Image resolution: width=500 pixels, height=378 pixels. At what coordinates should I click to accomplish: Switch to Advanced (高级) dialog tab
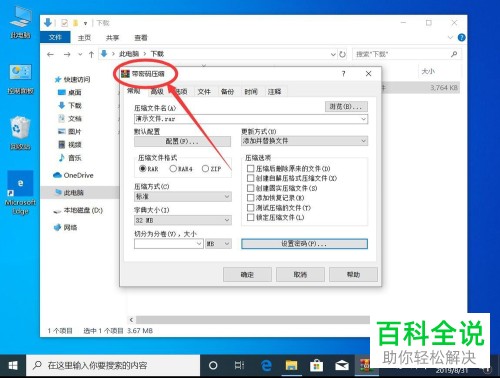coord(157,91)
